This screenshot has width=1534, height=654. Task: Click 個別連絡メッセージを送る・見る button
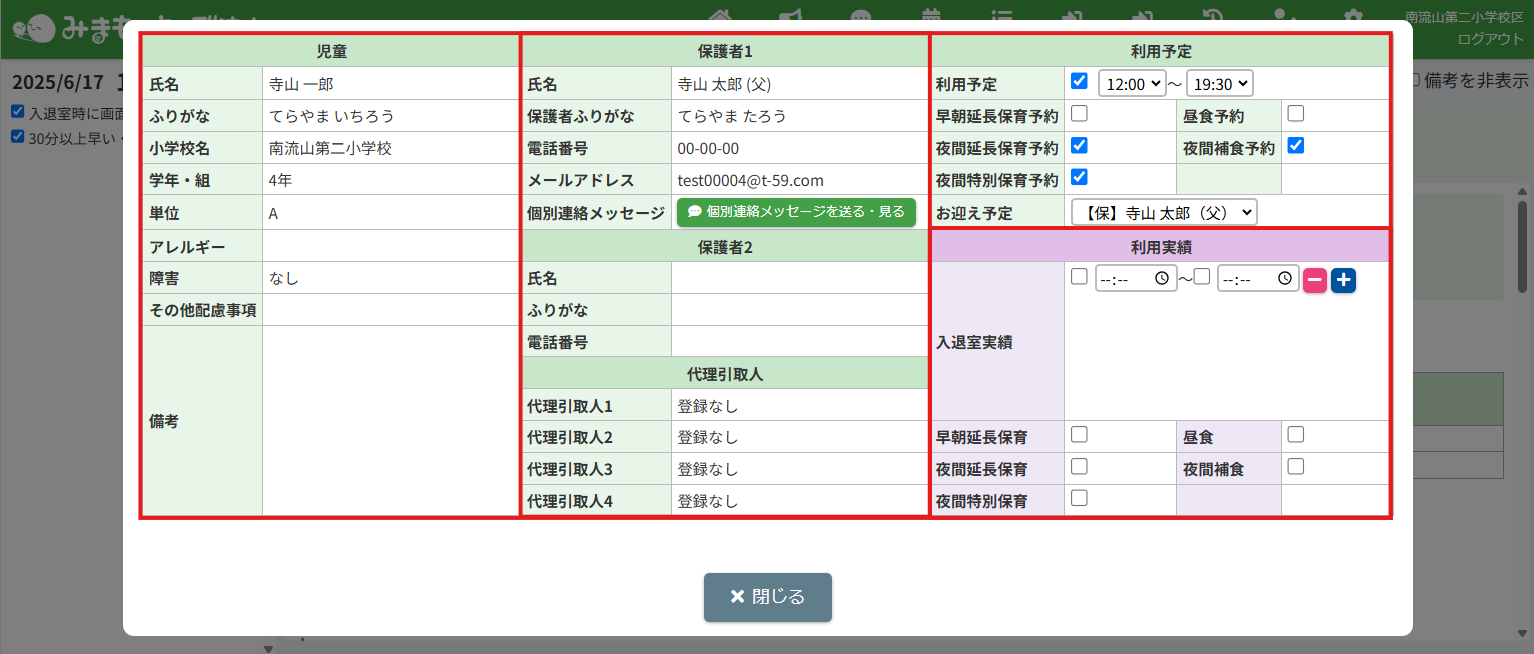[x=796, y=212]
